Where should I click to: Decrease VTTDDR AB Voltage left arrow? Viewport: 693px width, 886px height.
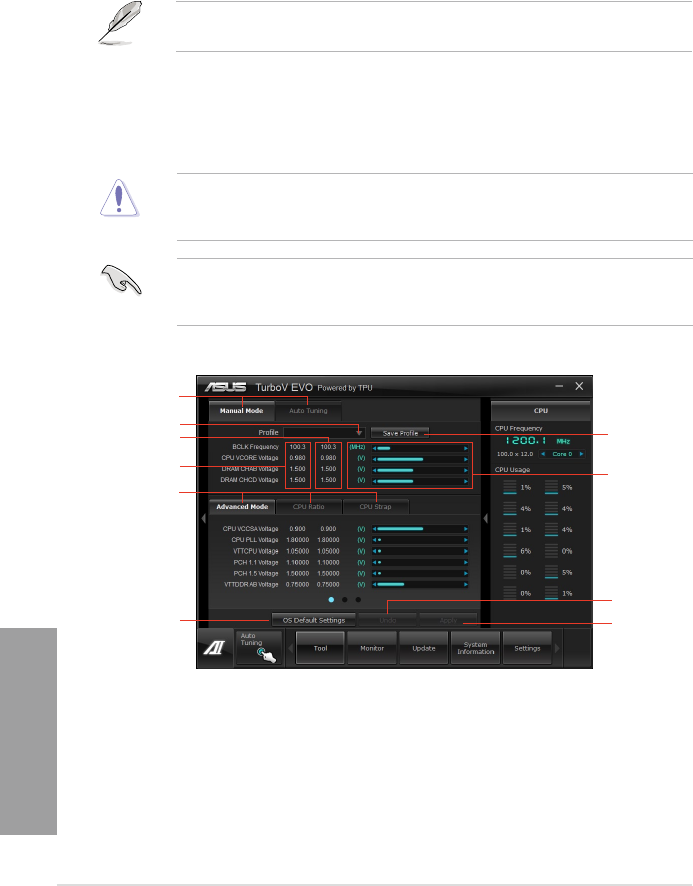click(x=374, y=584)
